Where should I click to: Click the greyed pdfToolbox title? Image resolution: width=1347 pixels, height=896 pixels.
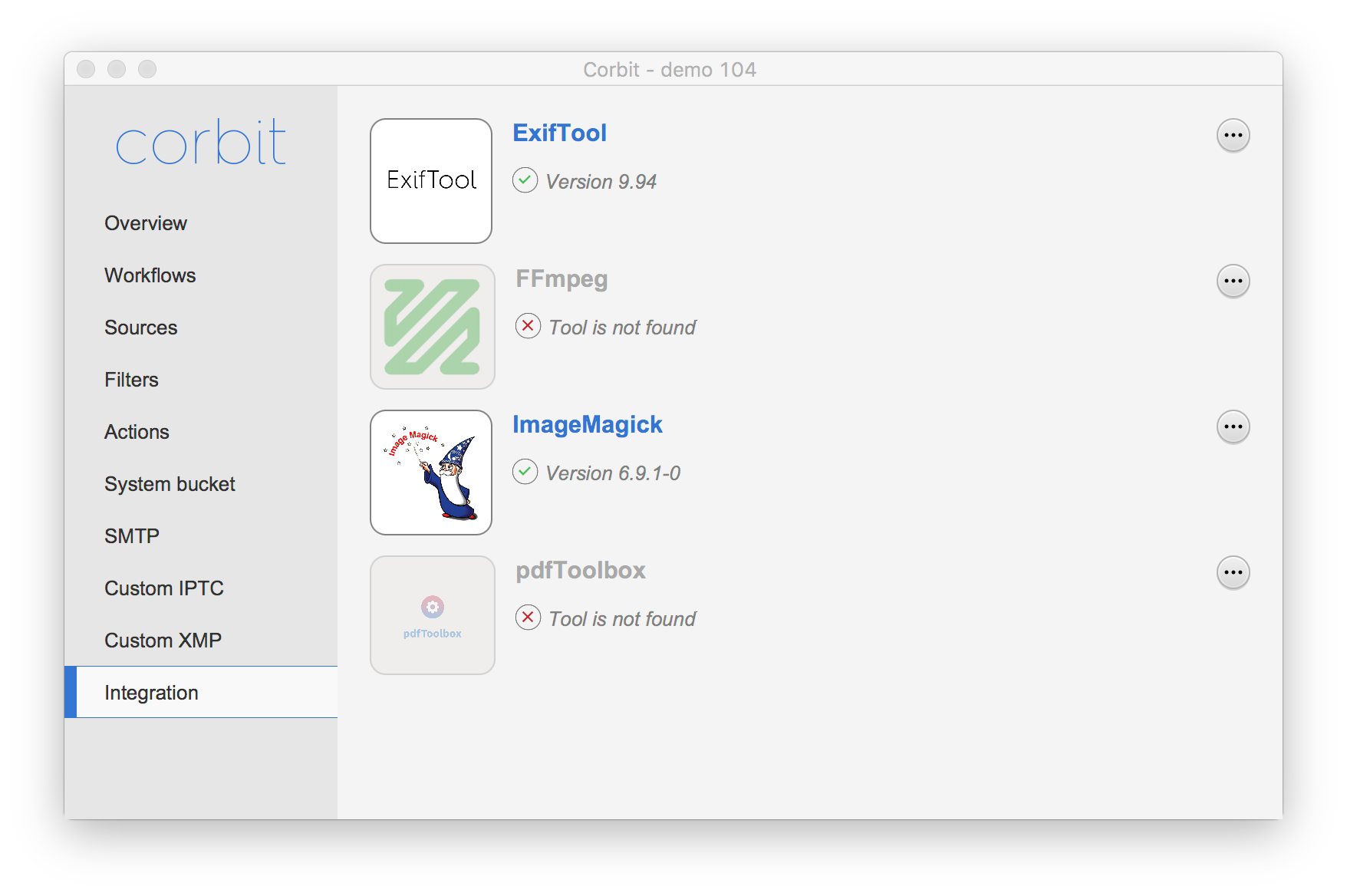pos(581,570)
